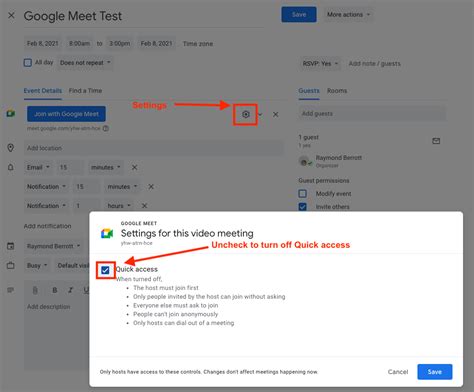This screenshot has width=474, height=392.
Task: Click Cancel in the Meet settings dialog
Action: 398,372
